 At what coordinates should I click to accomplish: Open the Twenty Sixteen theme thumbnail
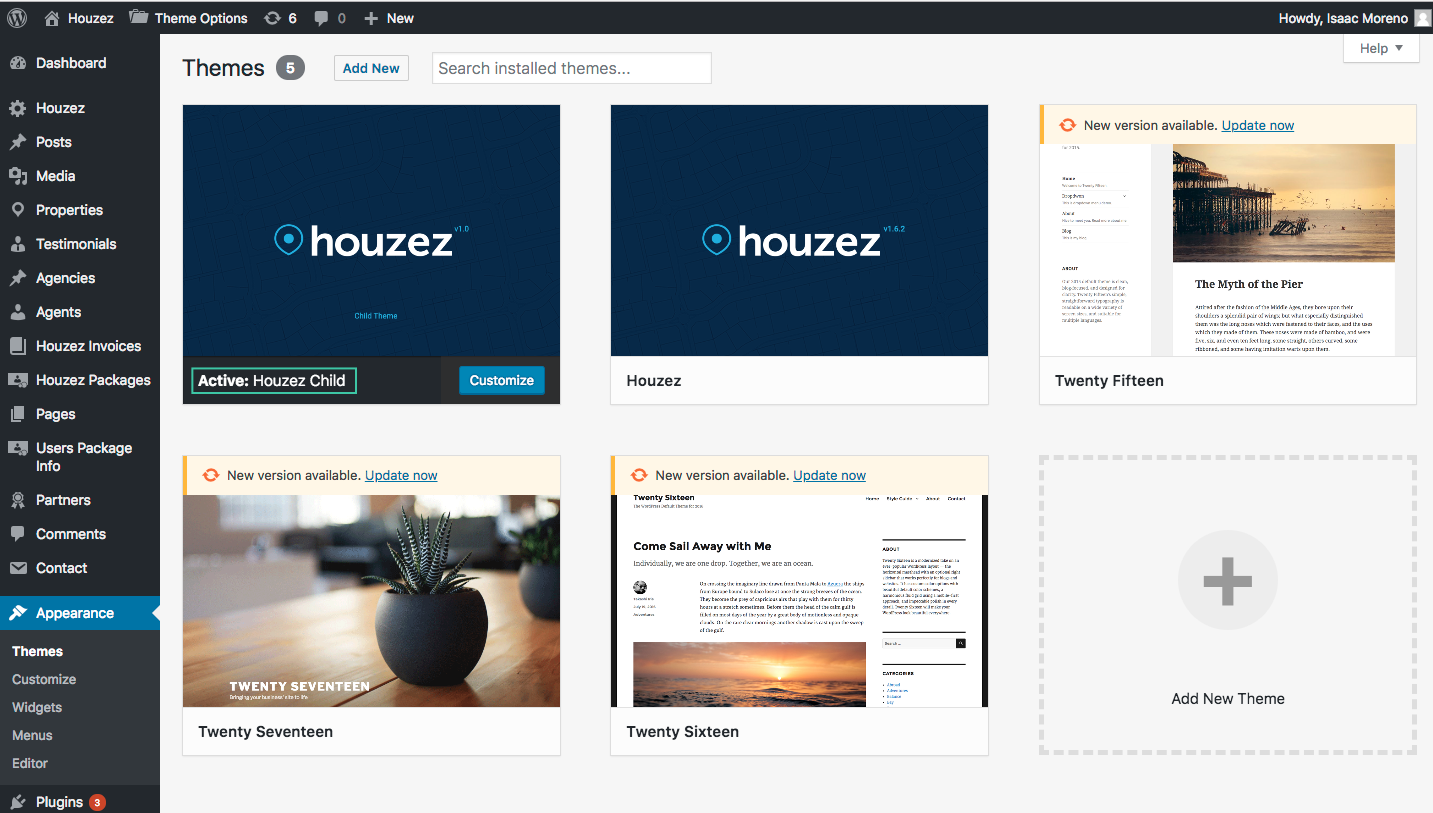pos(799,601)
